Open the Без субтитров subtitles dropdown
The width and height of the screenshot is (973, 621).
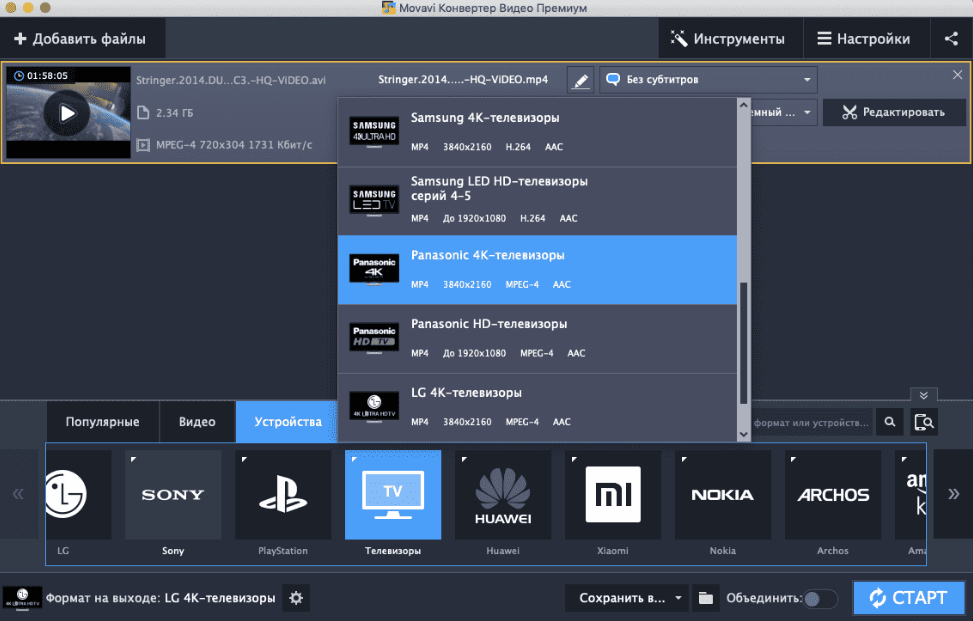(x=708, y=80)
